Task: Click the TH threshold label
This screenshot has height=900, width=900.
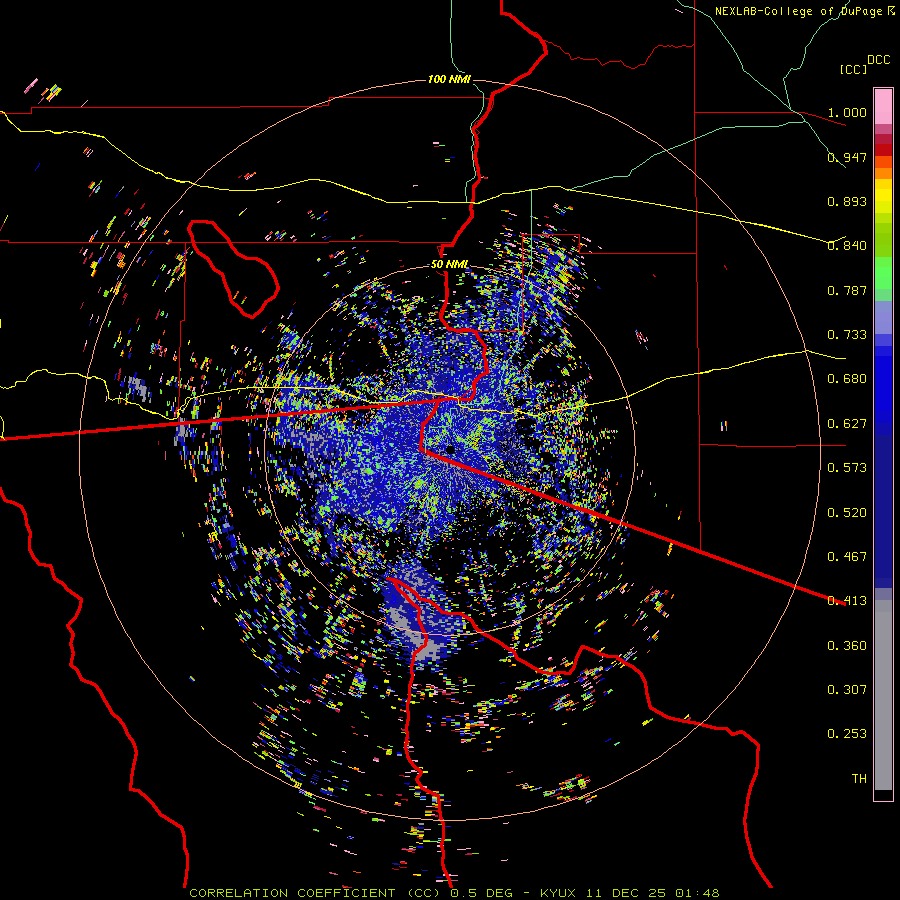Action: (x=859, y=779)
